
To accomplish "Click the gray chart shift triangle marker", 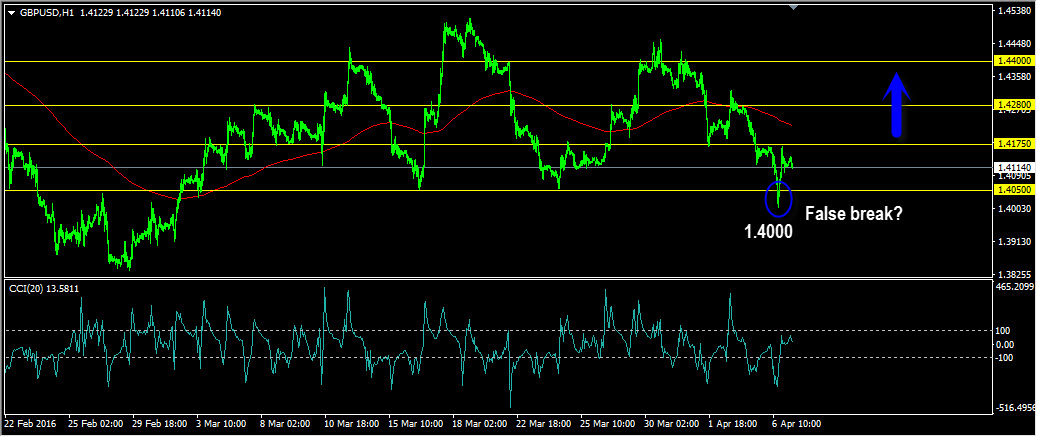I will [793, 8].
